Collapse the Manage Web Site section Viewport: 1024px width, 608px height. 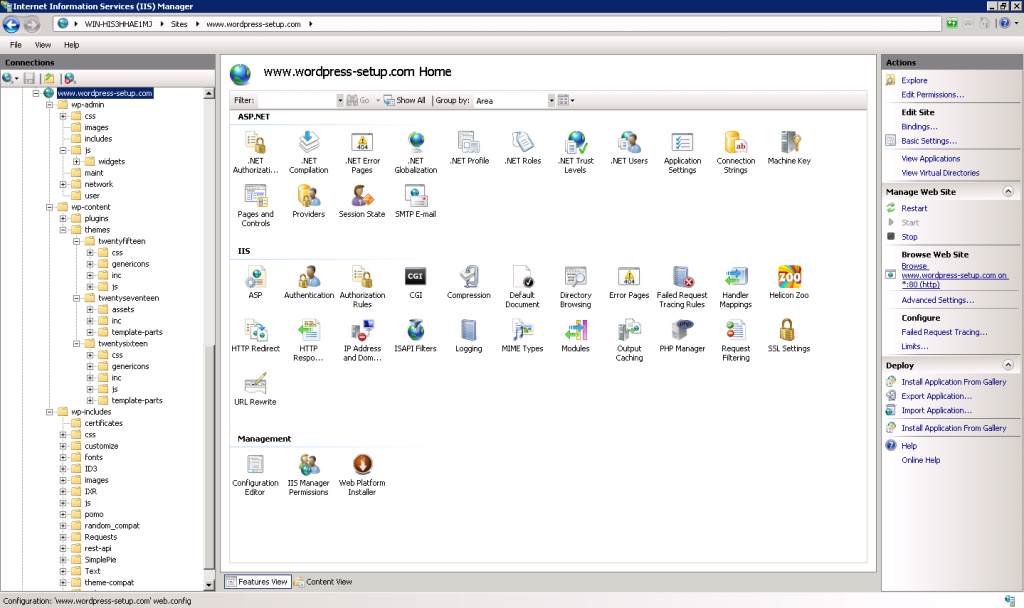(x=1008, y=191)
